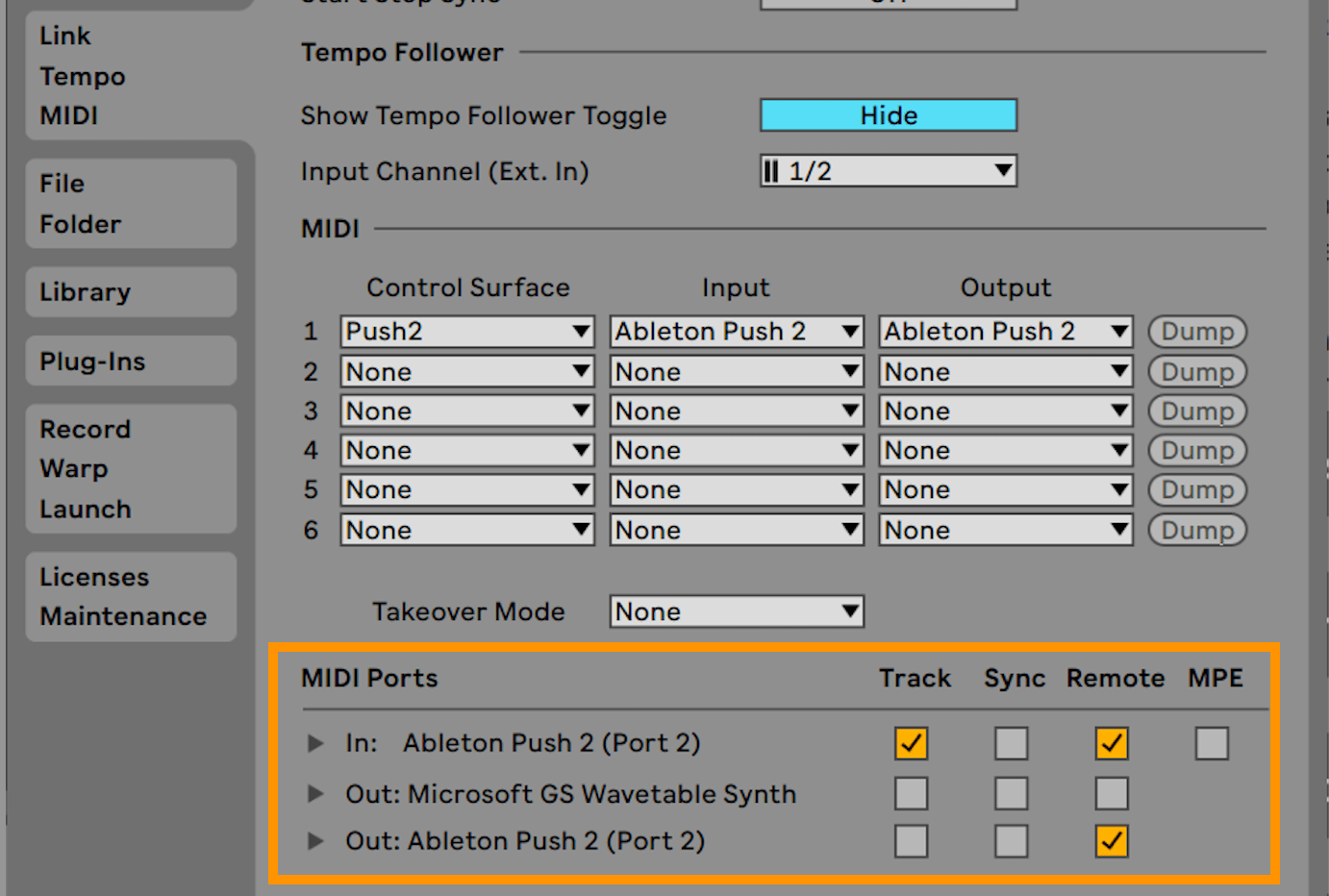Expand the Microsoft GS Wavetable Synth output port
The width and height of the screenshot is (1329, 896).
[315, 793]
